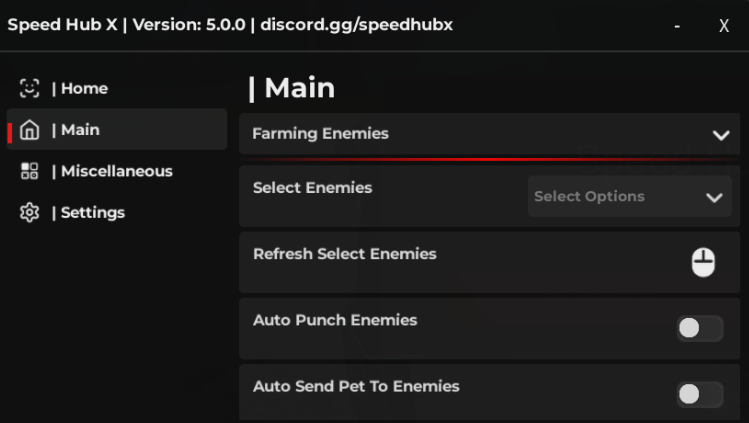Viewport: 749px width, 423px height.
Task: Click the Miscellaneous grid icon
Action: [x=29, y=171]
